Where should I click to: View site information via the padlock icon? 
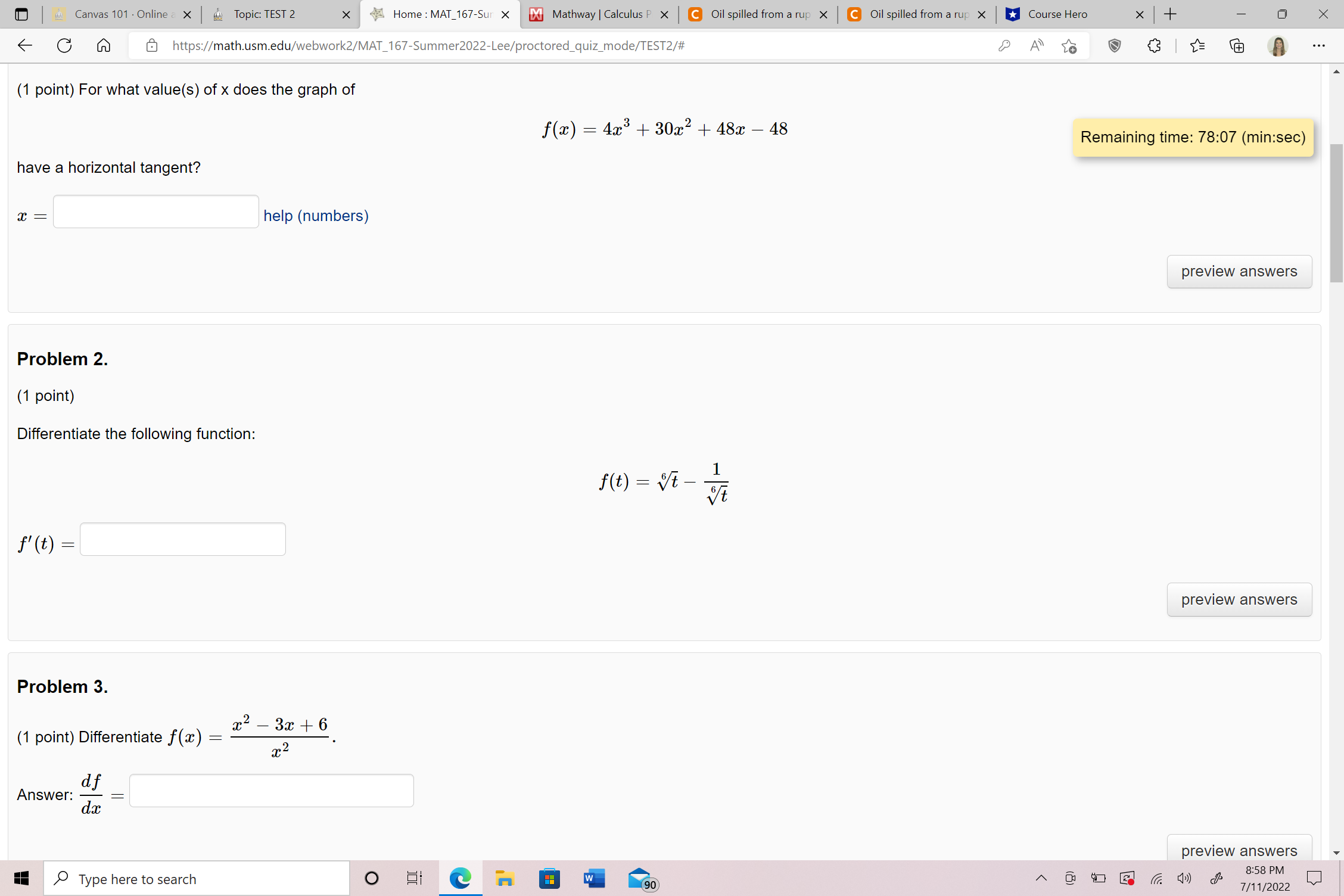pyautogui.click(x=152, y=45)
